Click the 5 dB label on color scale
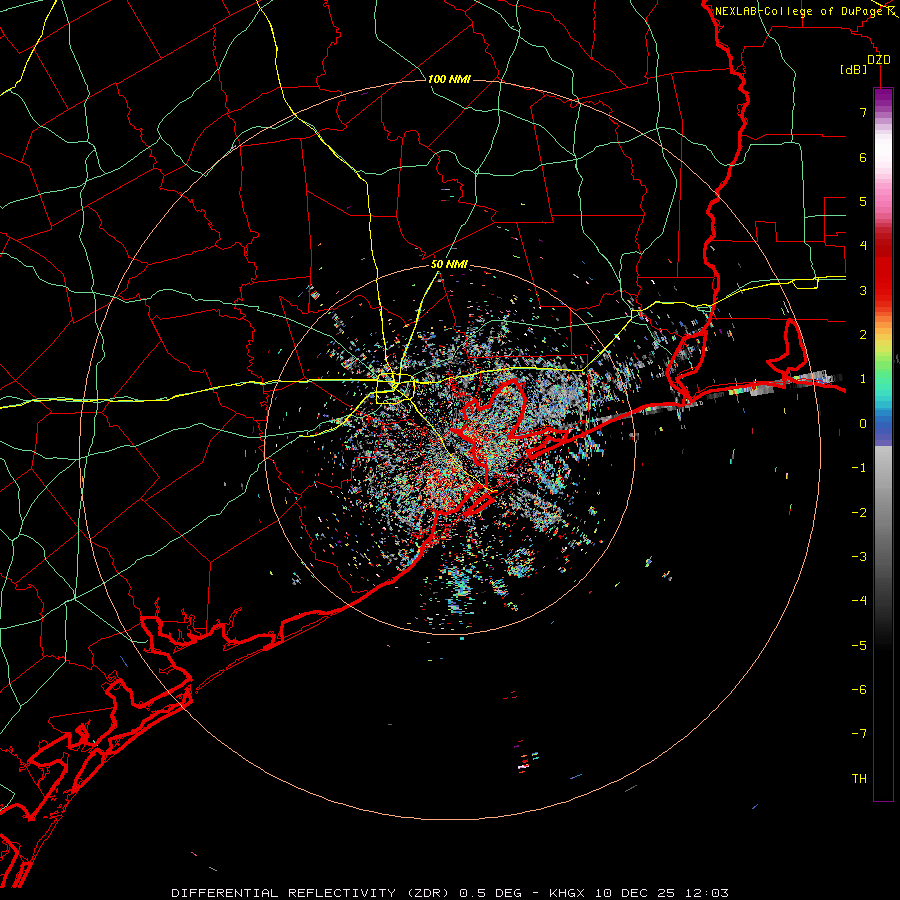This screenshot has width=900, height=900. point(863,201)
